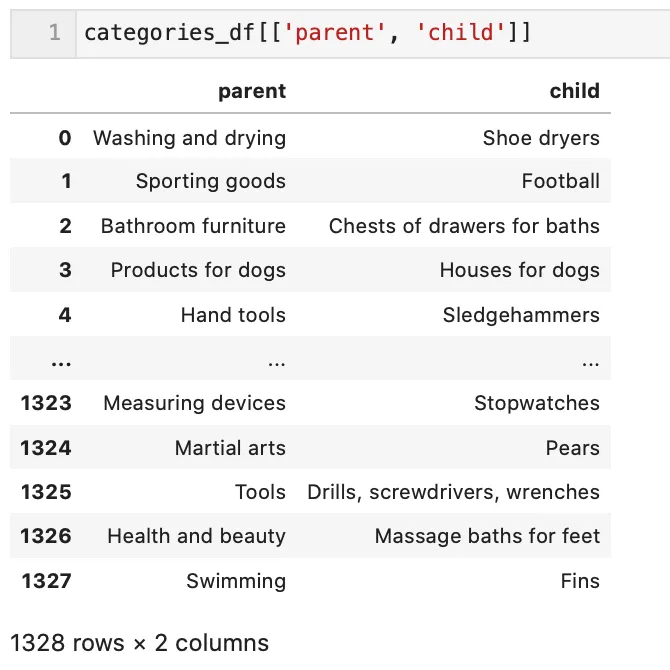
Task: Click the 'parent' column header
Action: [252, 91]
